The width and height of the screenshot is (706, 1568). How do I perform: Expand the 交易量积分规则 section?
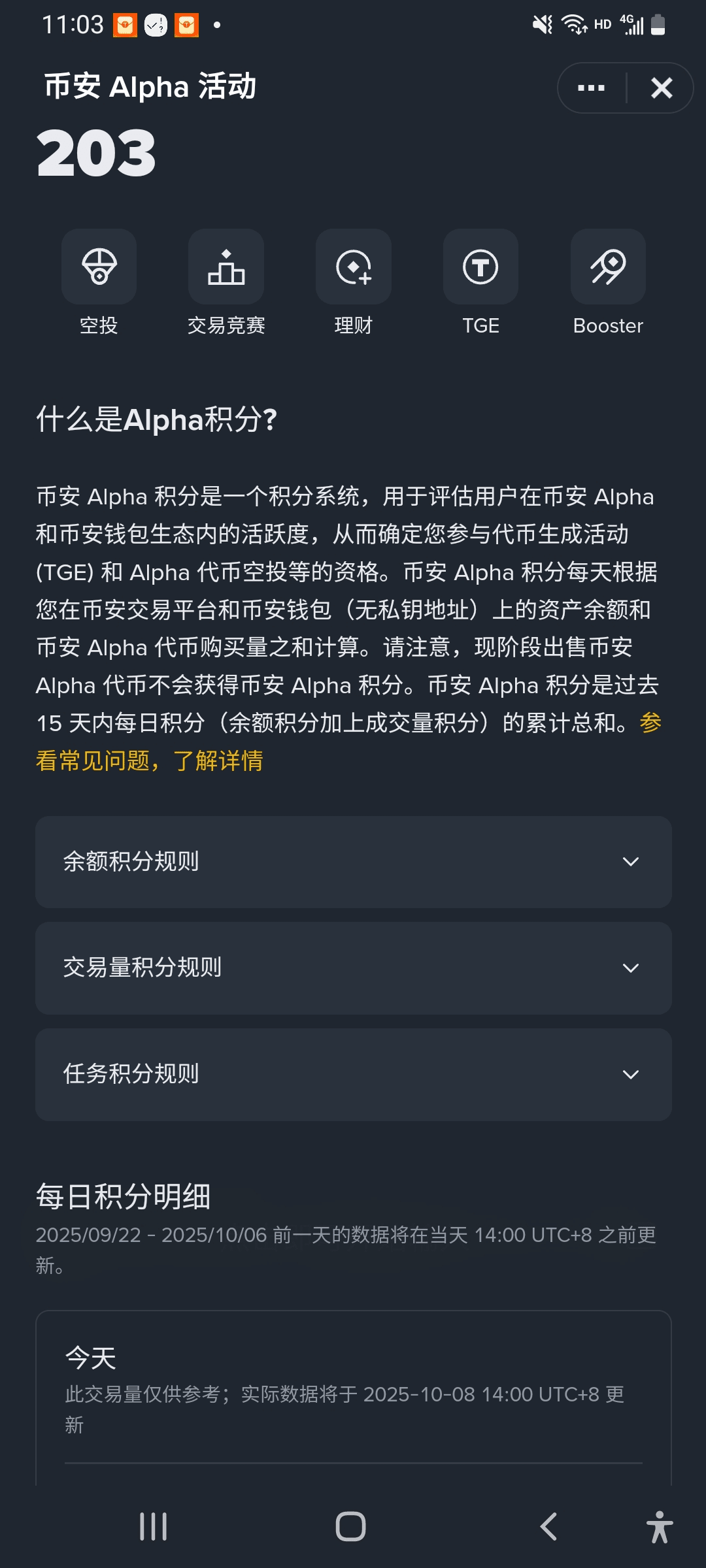tap(354, 968)
